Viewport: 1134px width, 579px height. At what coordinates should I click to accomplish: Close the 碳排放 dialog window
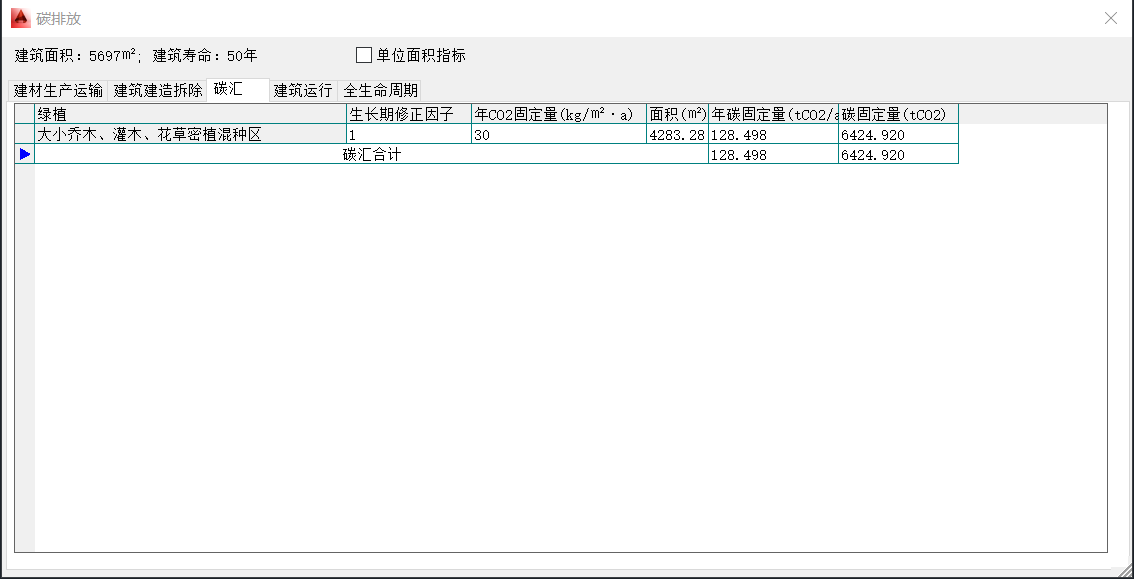[1110, 18]
